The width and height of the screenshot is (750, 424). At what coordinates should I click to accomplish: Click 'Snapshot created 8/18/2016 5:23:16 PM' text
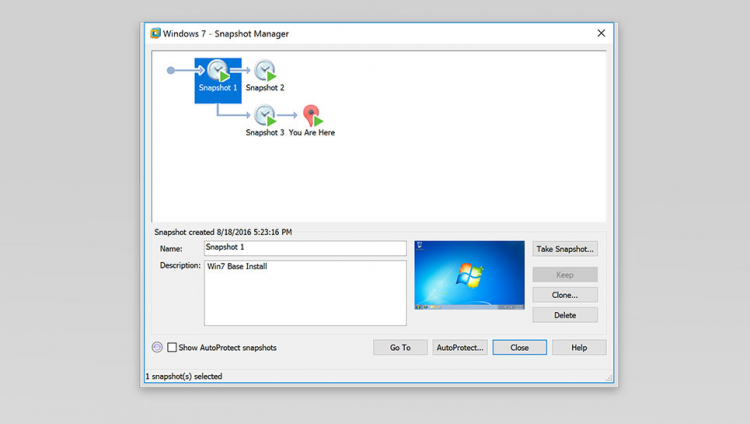pyautogui.click(x=223, y=232)
